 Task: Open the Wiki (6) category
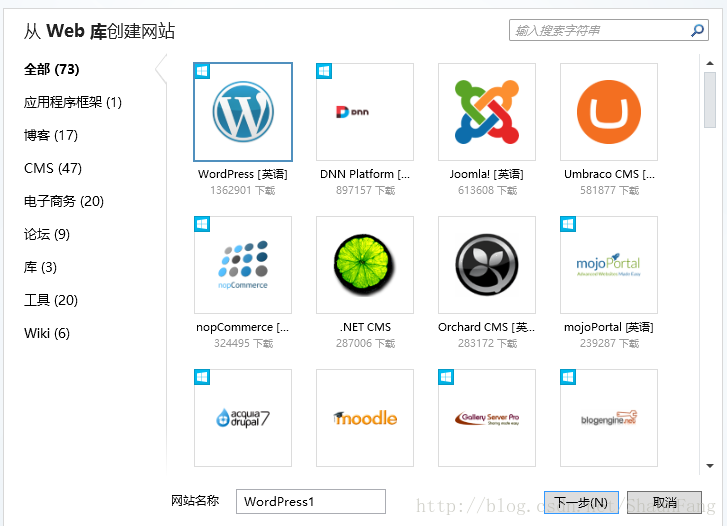(x=47, y=334)
